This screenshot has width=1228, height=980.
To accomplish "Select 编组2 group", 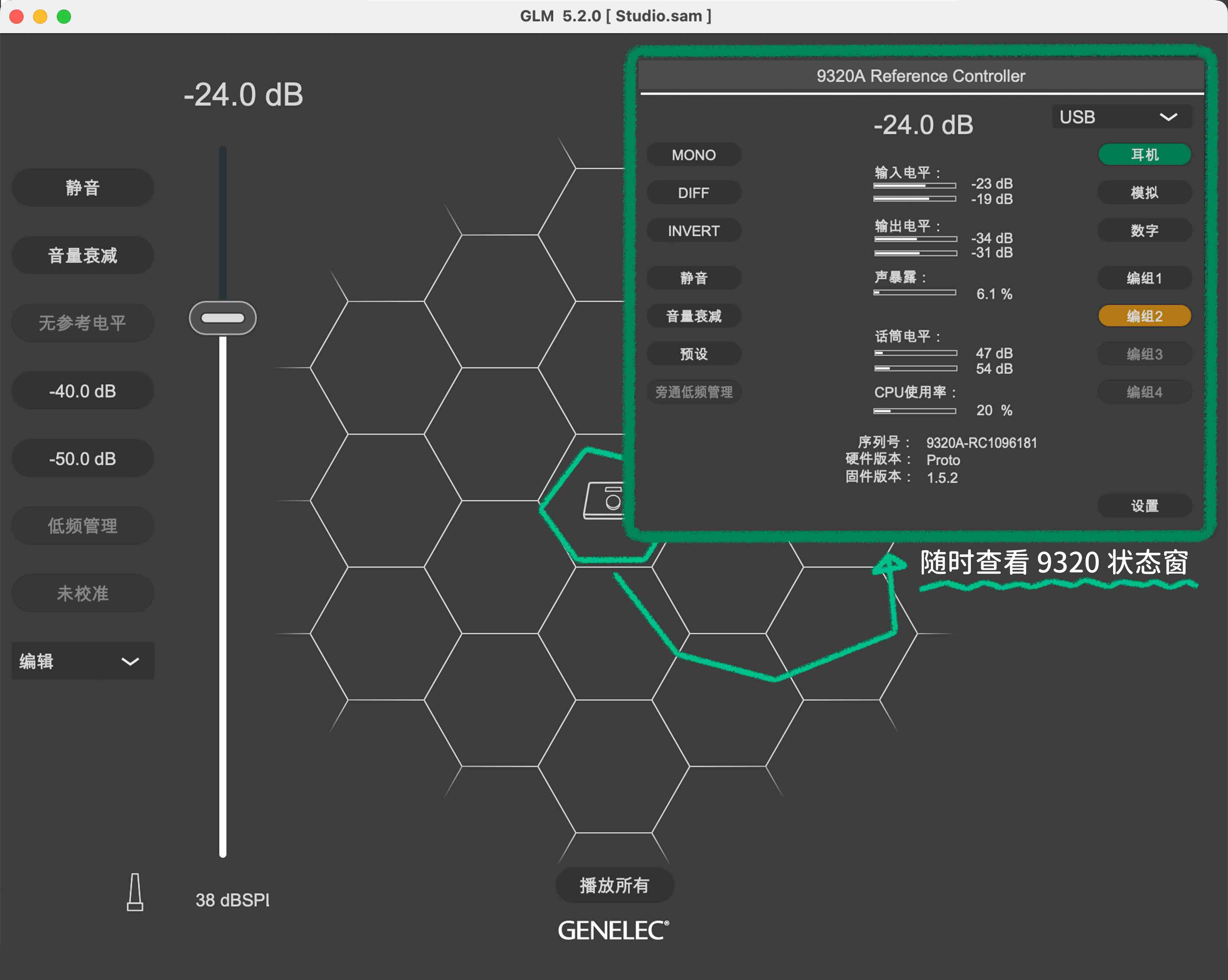I will (1144, 316).
